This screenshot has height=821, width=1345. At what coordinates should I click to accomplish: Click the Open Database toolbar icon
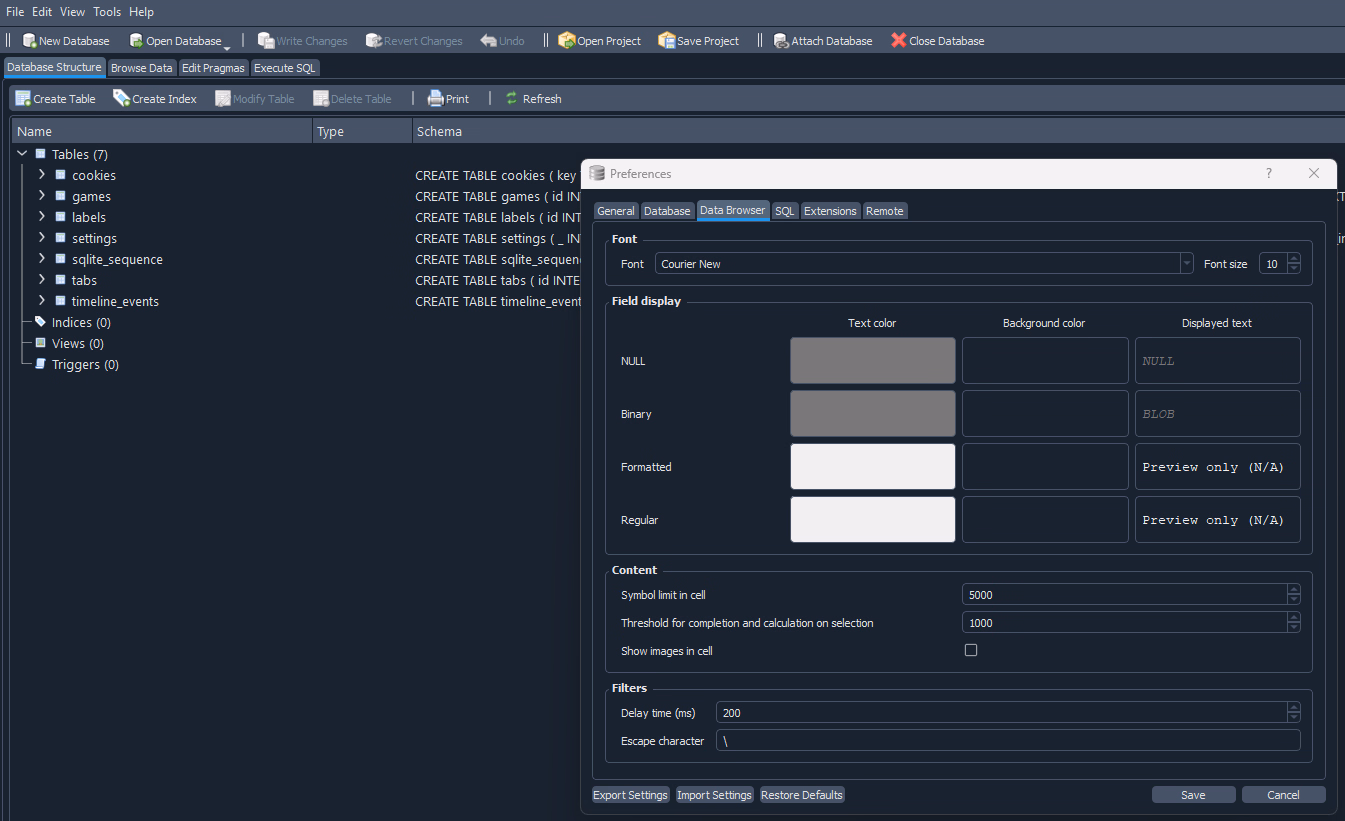[136, 41]
